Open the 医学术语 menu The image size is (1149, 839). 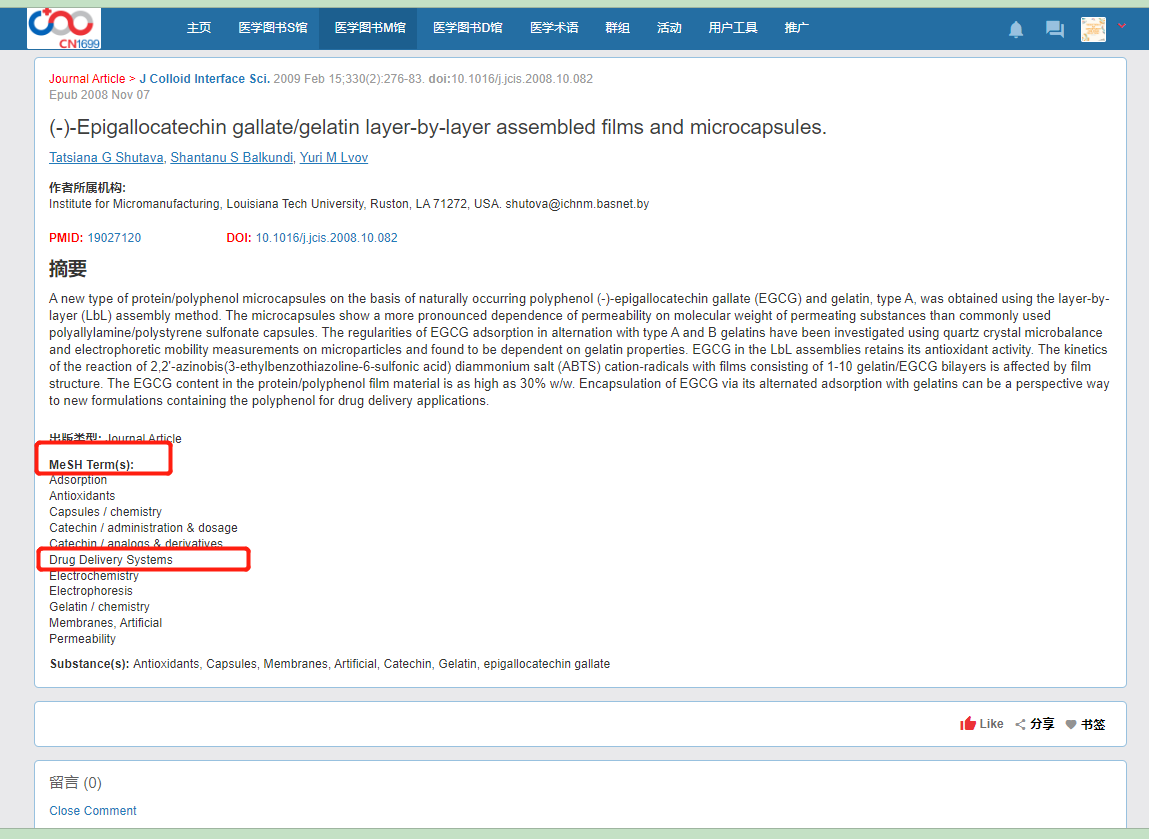554,28
